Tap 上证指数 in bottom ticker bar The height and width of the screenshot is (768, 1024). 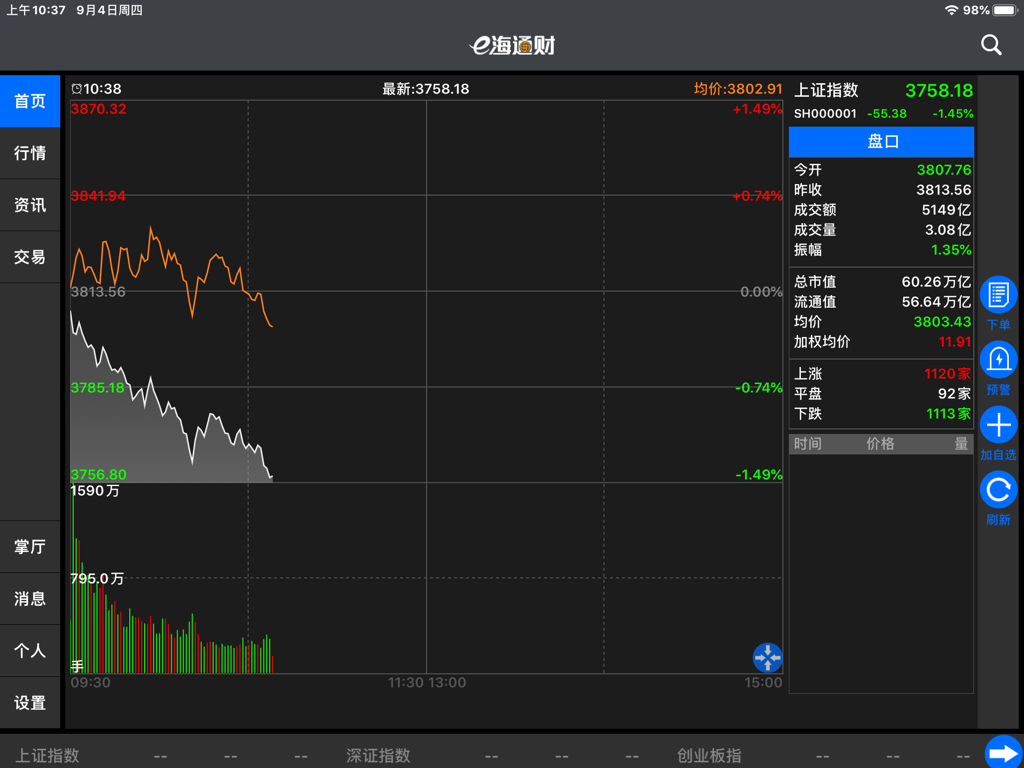(47, 756)
